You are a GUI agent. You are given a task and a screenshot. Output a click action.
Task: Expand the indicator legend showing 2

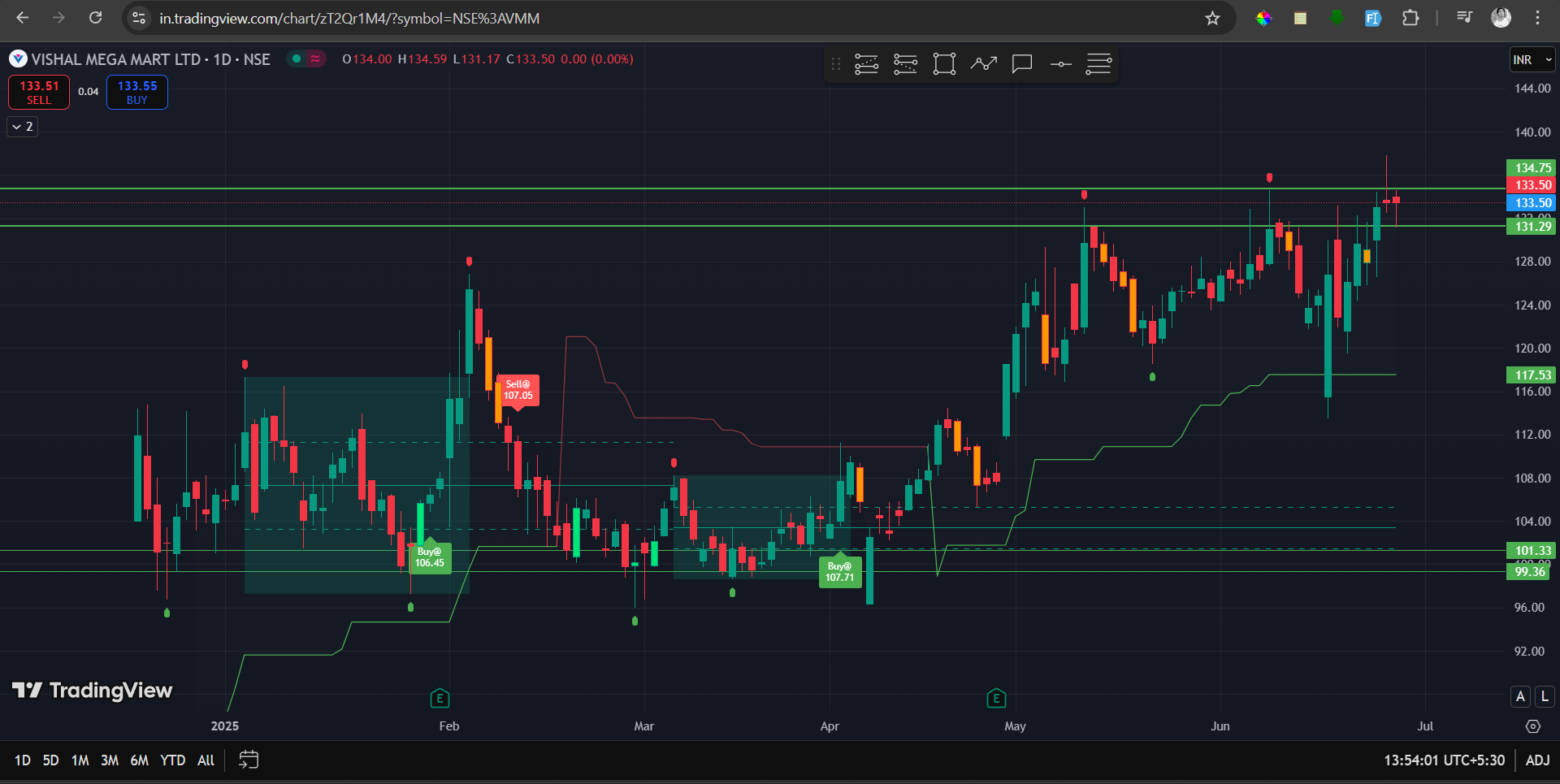[23, 127]
